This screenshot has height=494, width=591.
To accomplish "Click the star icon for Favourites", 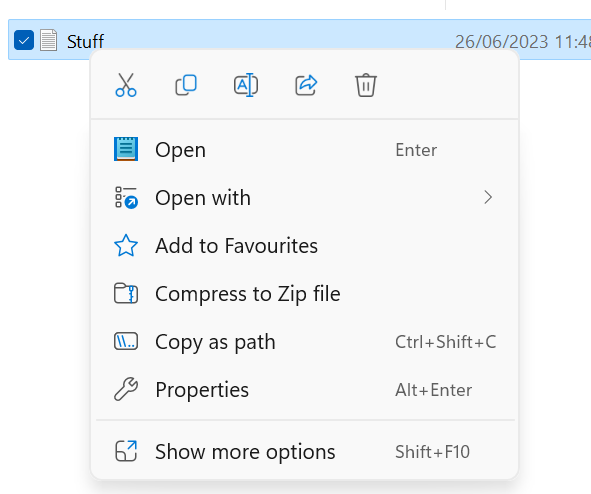I will [x=126, y=245].
